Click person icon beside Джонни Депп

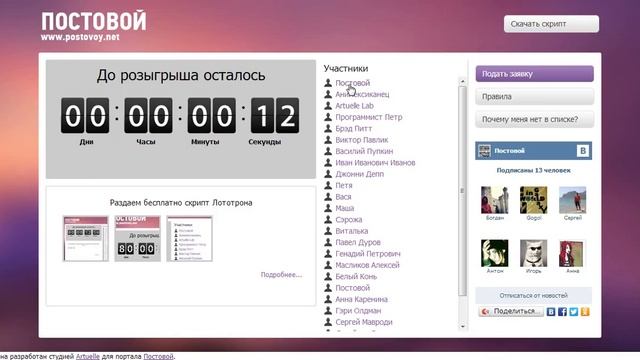coord(328,174)
